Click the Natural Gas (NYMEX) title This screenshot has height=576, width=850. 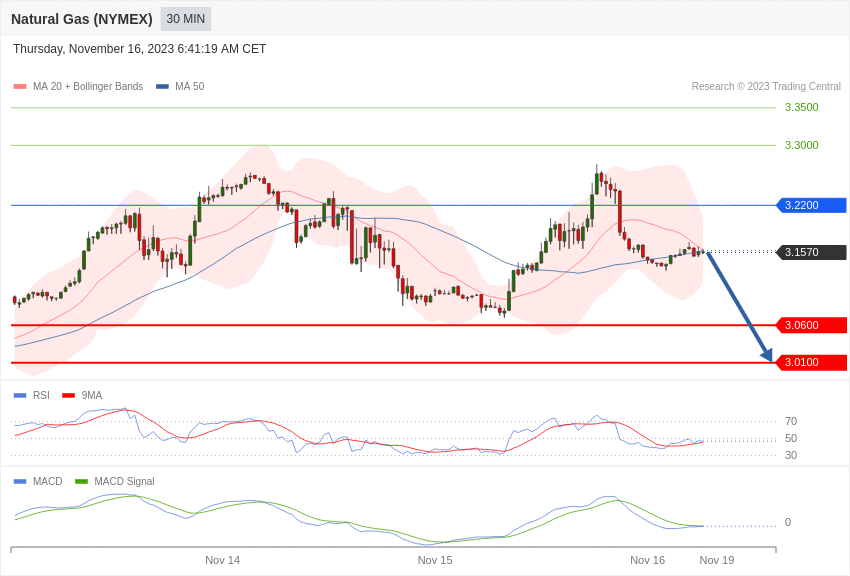(82, 19)
